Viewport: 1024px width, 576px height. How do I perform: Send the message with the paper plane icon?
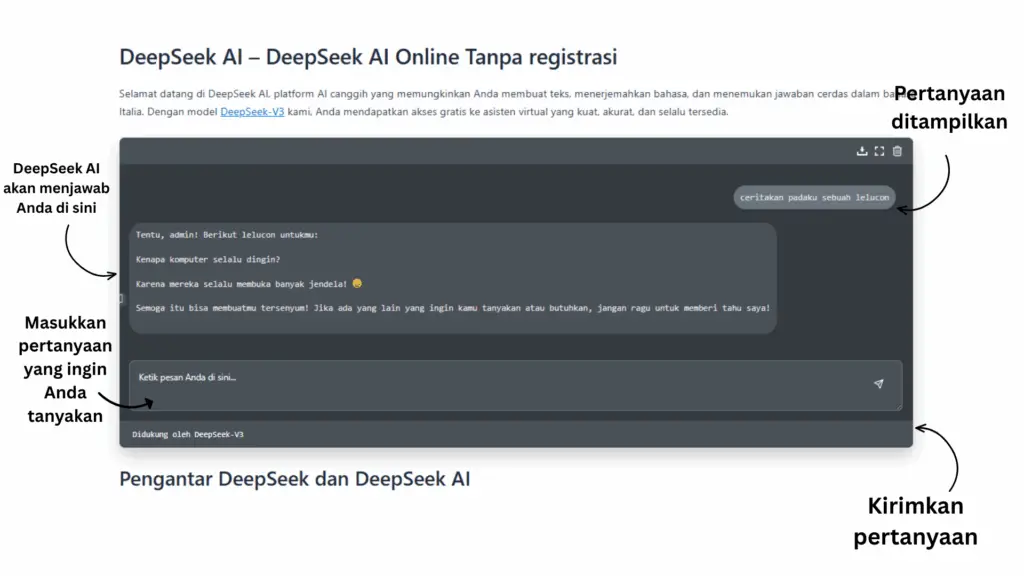tap(878, 384)
